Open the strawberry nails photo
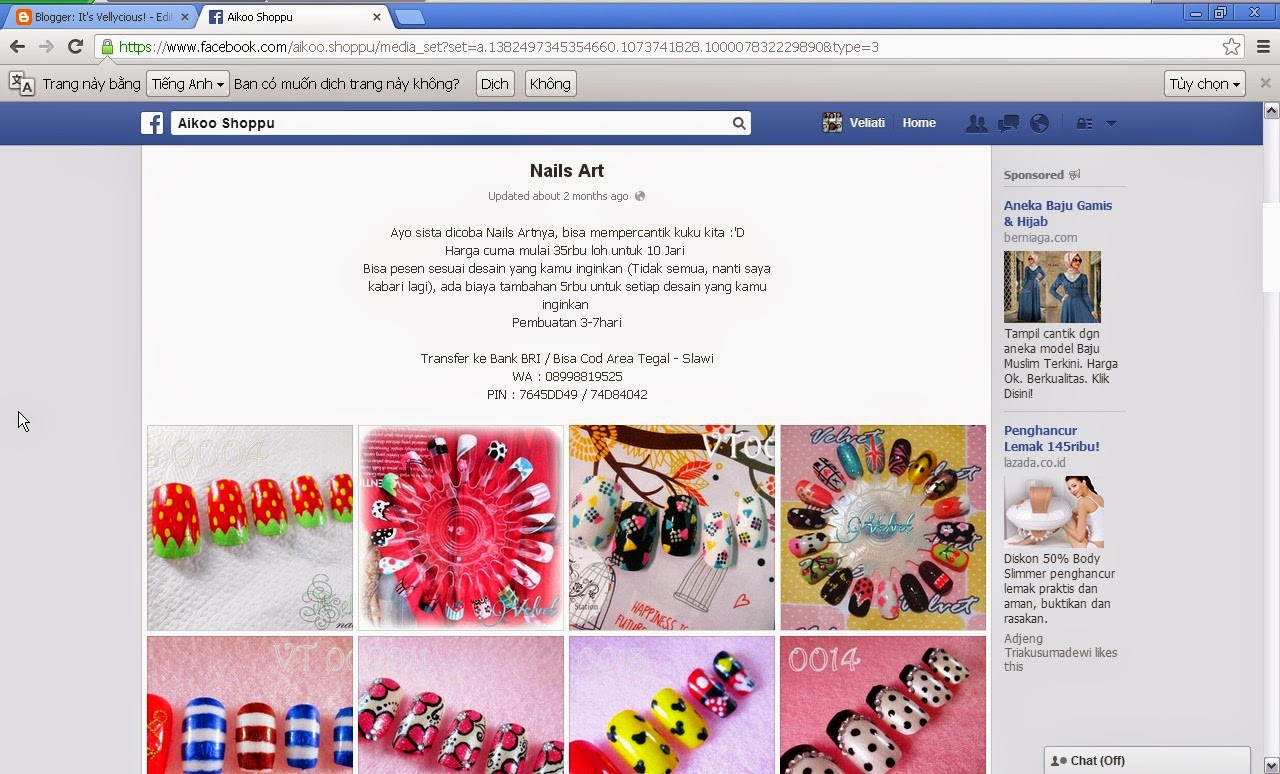 point(250,528)
